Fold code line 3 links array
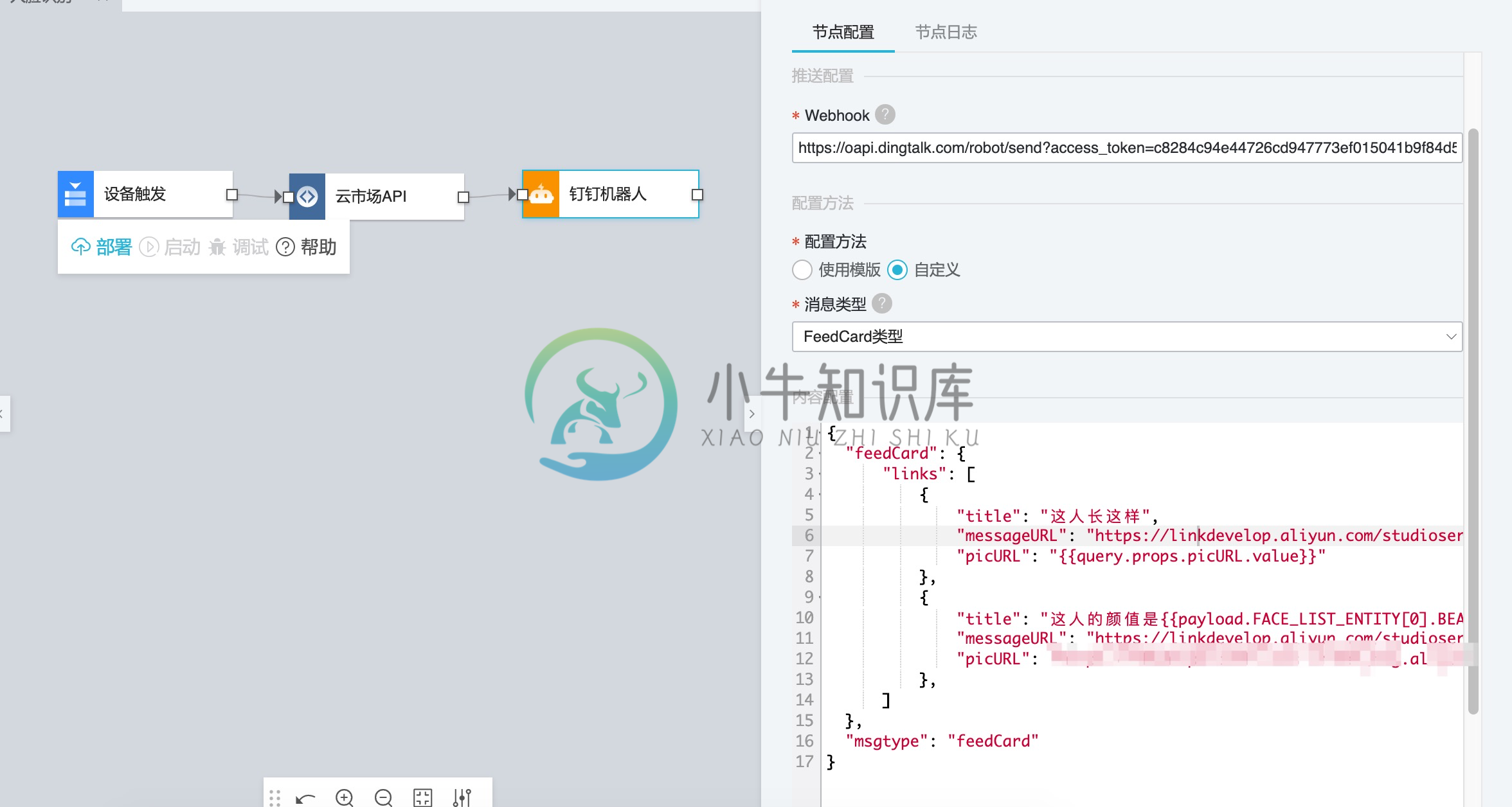1512x807 pixels. [820, 474]
